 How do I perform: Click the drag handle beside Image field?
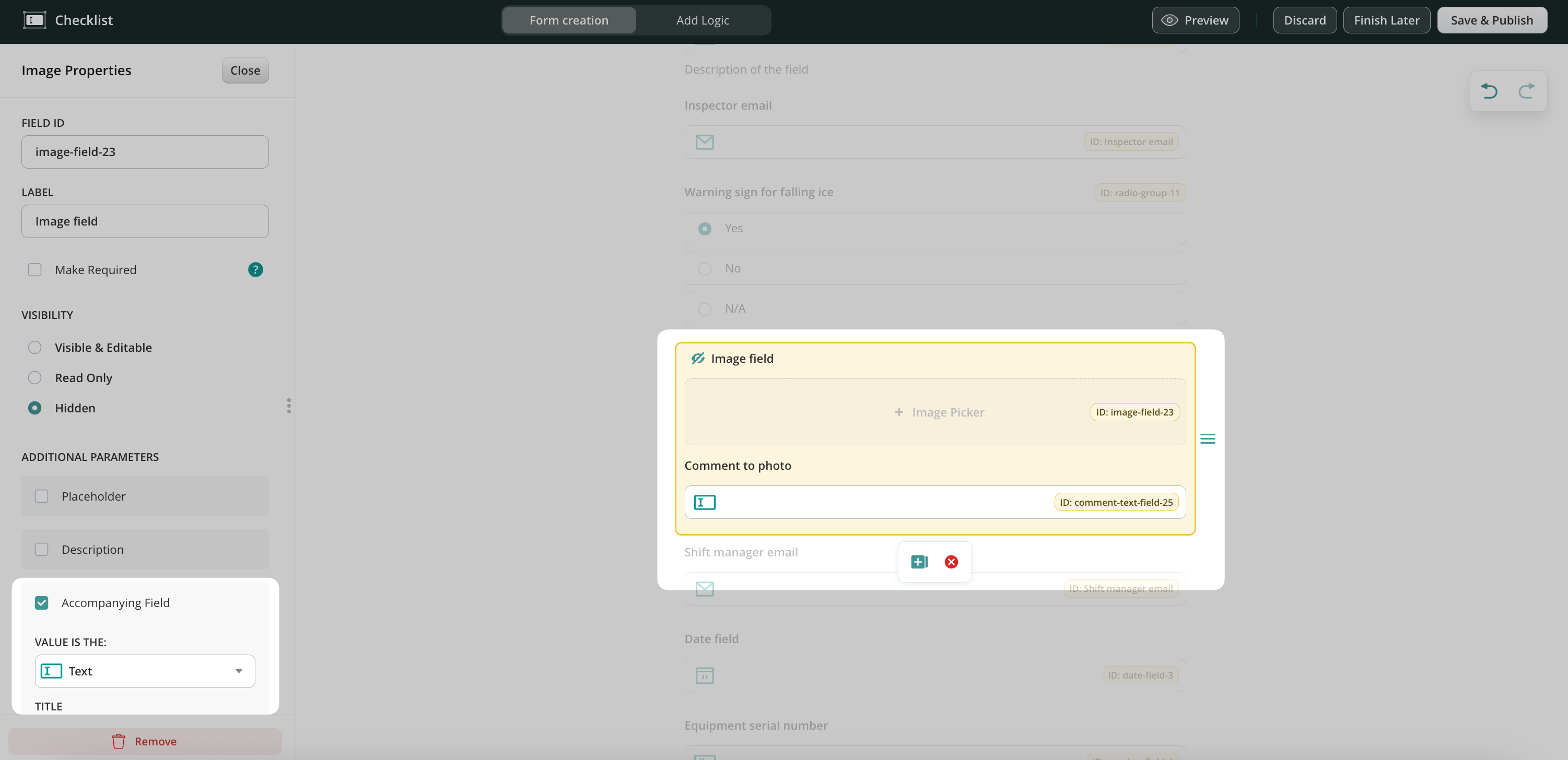tap(1207, 438)
